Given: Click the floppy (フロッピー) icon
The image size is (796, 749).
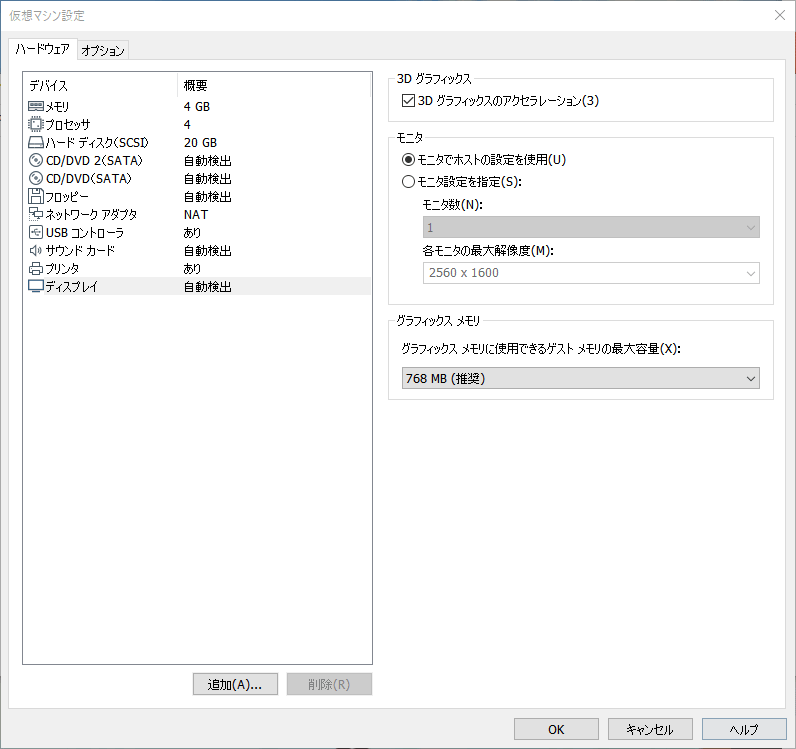Looking at the screenshot, I should [x=36, y=196].
